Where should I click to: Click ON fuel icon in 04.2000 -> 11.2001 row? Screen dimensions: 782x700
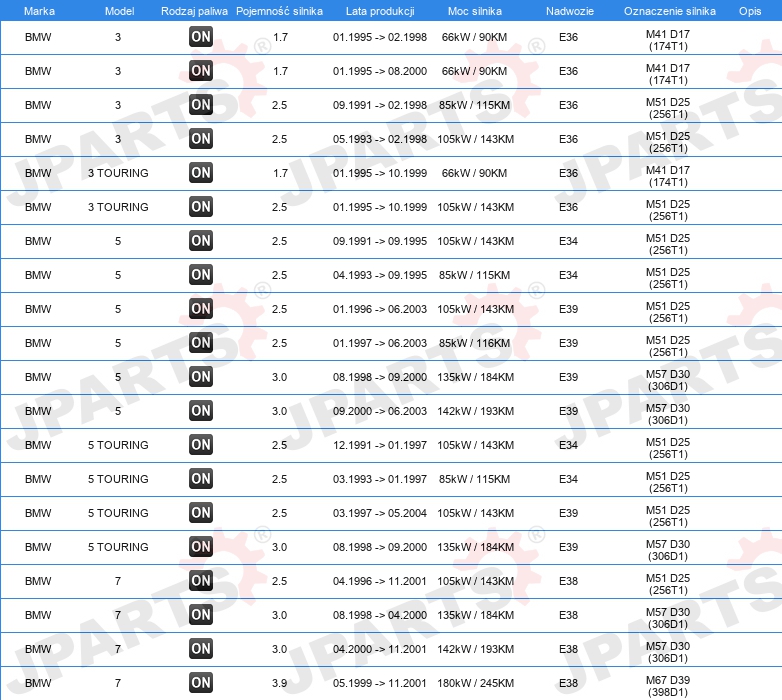pos(201,649)
